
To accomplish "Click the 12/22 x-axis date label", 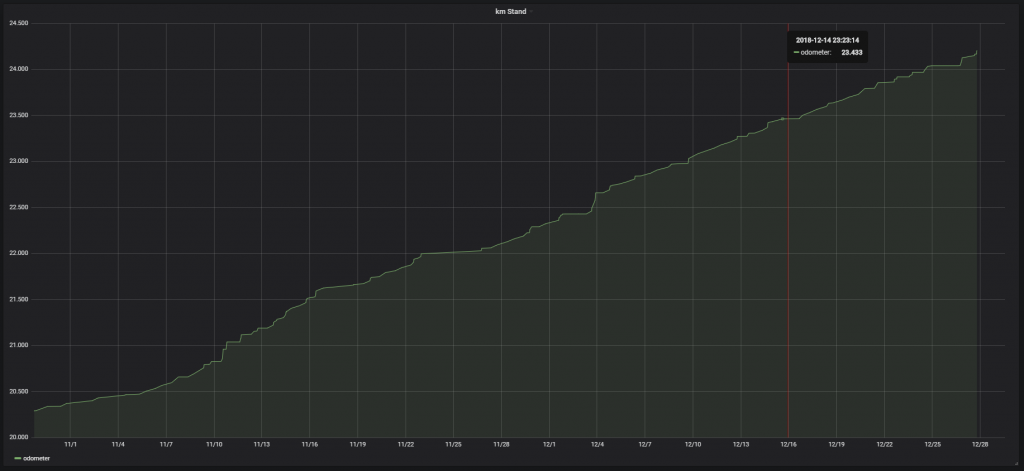I will (x=884, y=443).
